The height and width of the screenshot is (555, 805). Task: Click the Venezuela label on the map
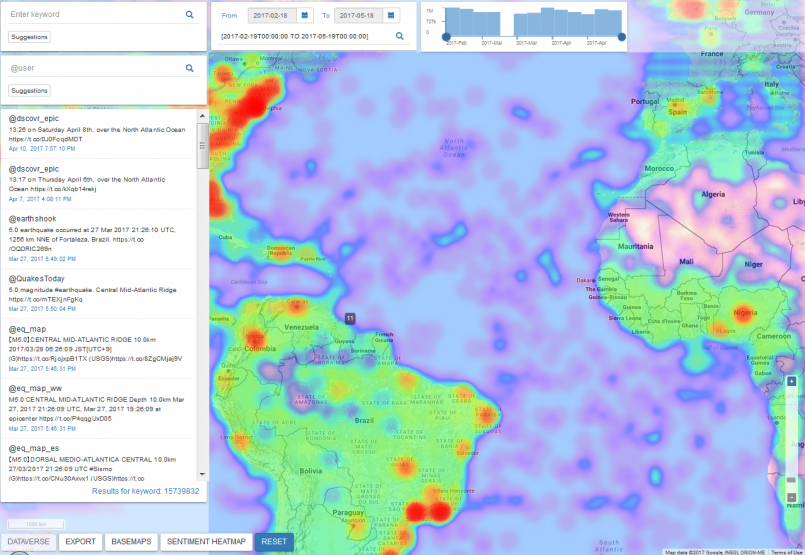[x=301, y=327]
